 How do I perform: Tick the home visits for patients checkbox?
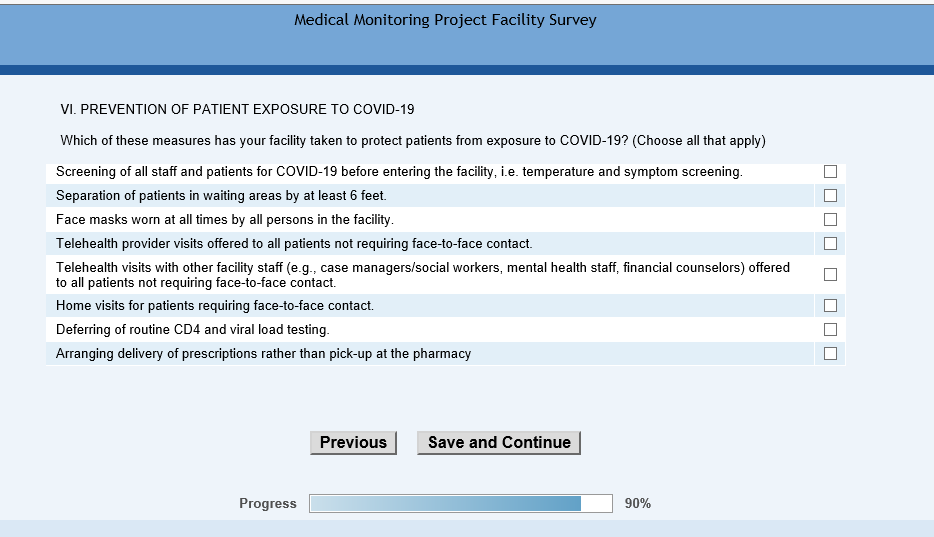(830, 306)
